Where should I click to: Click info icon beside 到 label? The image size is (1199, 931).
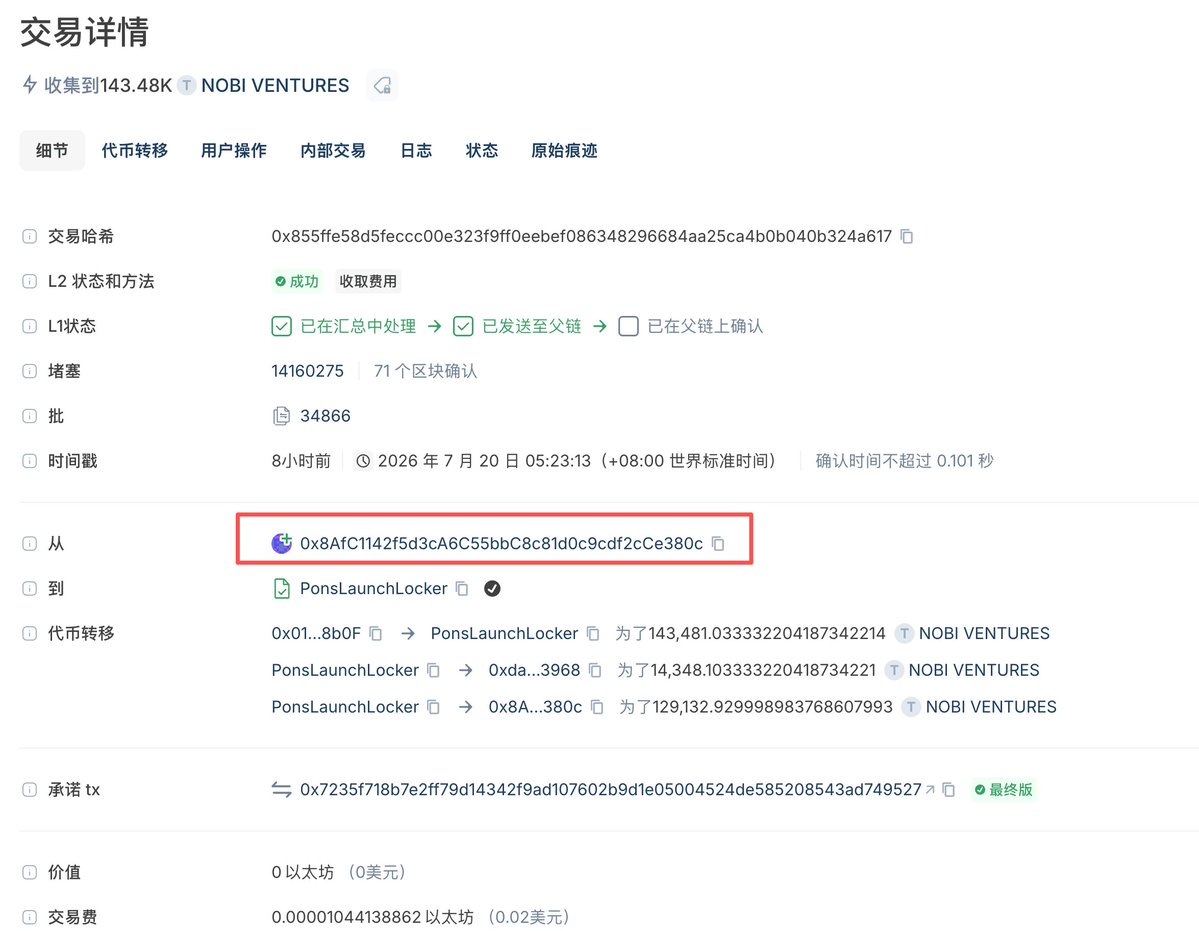click(30, 589)
